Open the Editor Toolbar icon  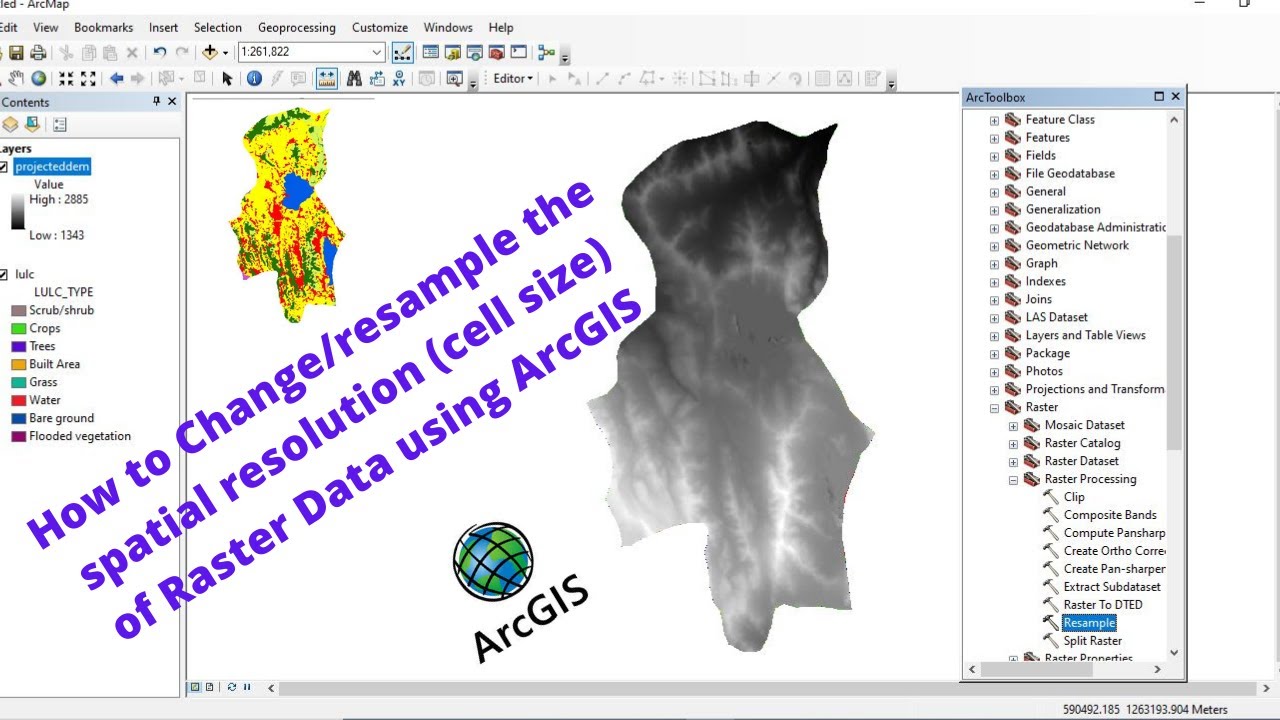pyautogui.click(x=402, y=52)
